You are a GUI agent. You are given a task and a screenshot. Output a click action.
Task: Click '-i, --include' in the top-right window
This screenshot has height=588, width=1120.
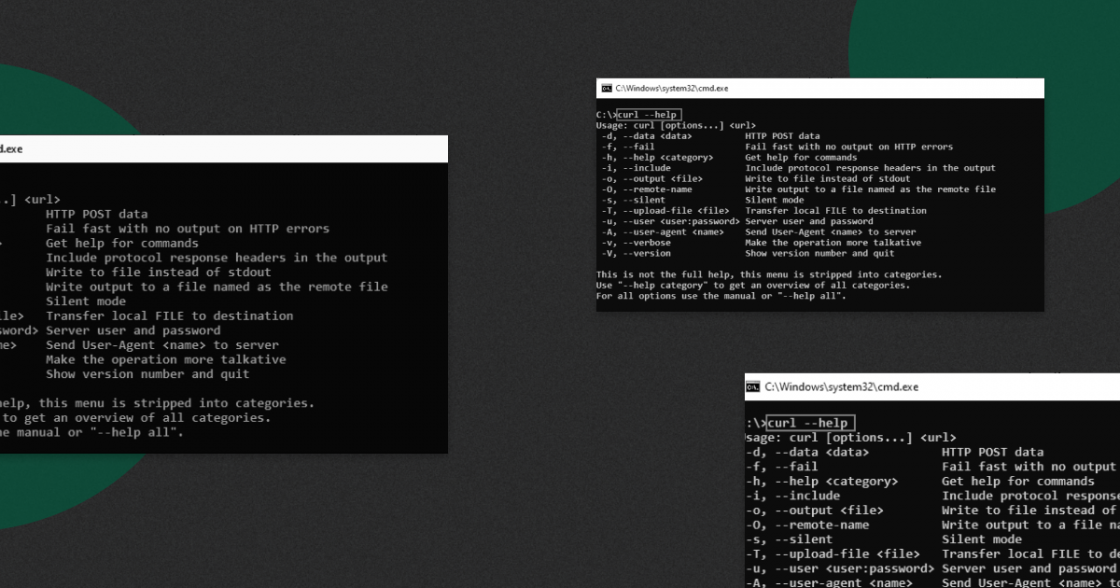pos(636,168)
